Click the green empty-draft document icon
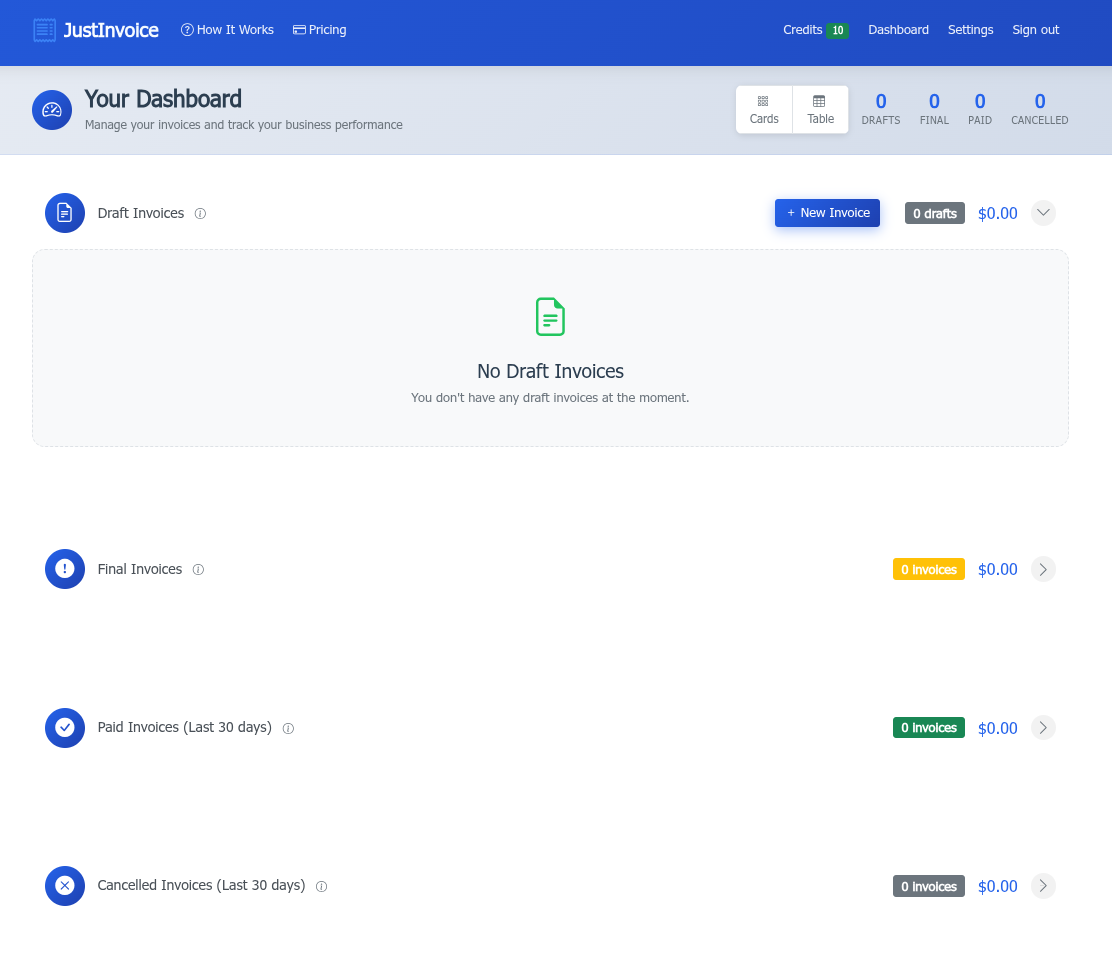Screen dimensions: 1112x977 [x=550, y=316]
